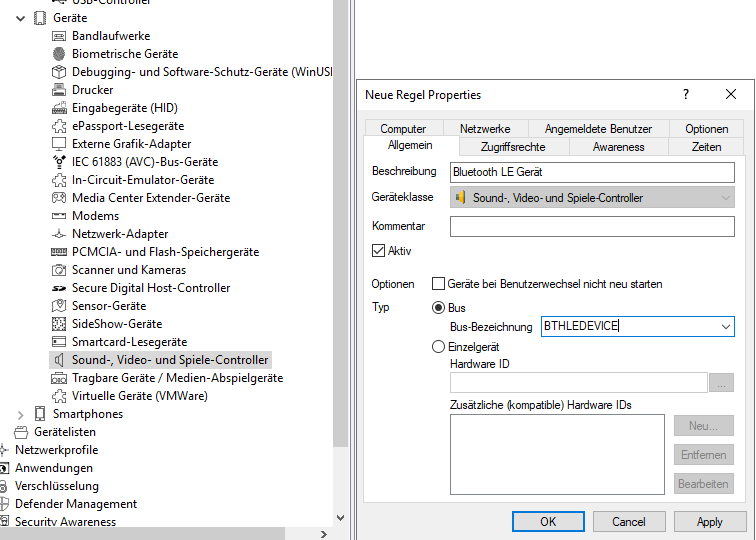
Task: Click the tree panel vertical scrollbar
Action: pos(341,250)
